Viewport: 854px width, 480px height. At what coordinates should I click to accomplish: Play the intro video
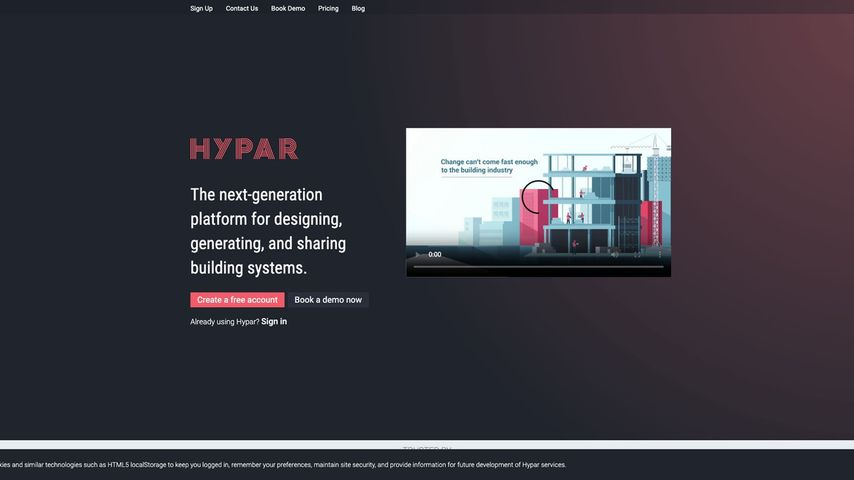click(418, 254)
